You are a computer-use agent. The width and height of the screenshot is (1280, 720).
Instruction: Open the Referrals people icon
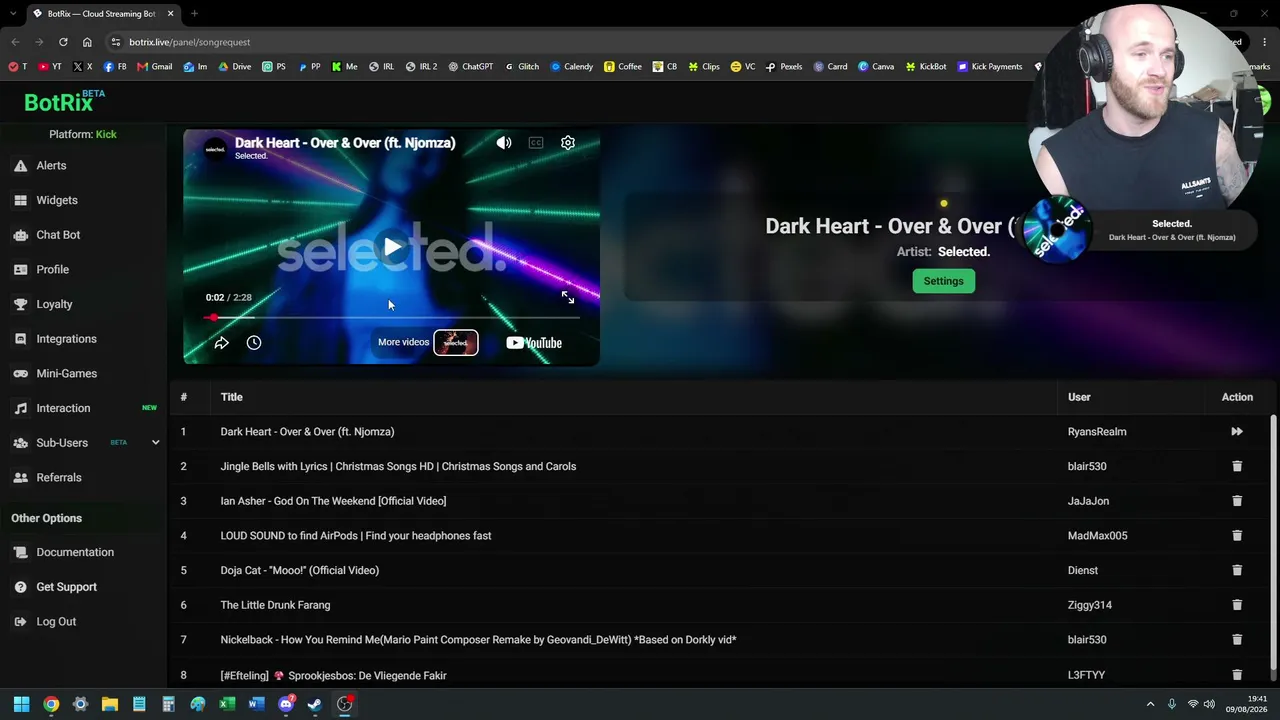tap(20, 478)
